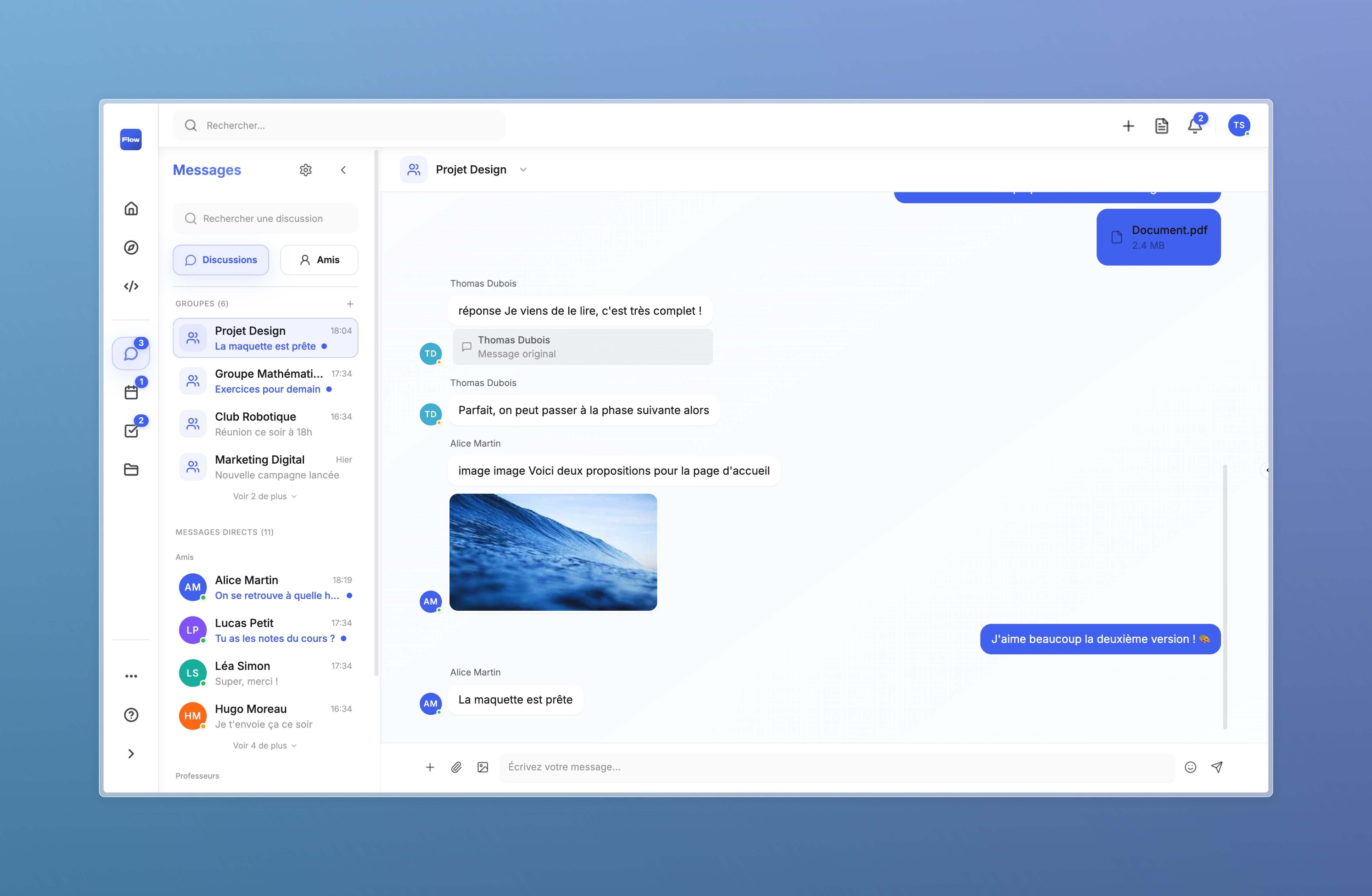Click the notifications bell icon

coord(1195,126)
